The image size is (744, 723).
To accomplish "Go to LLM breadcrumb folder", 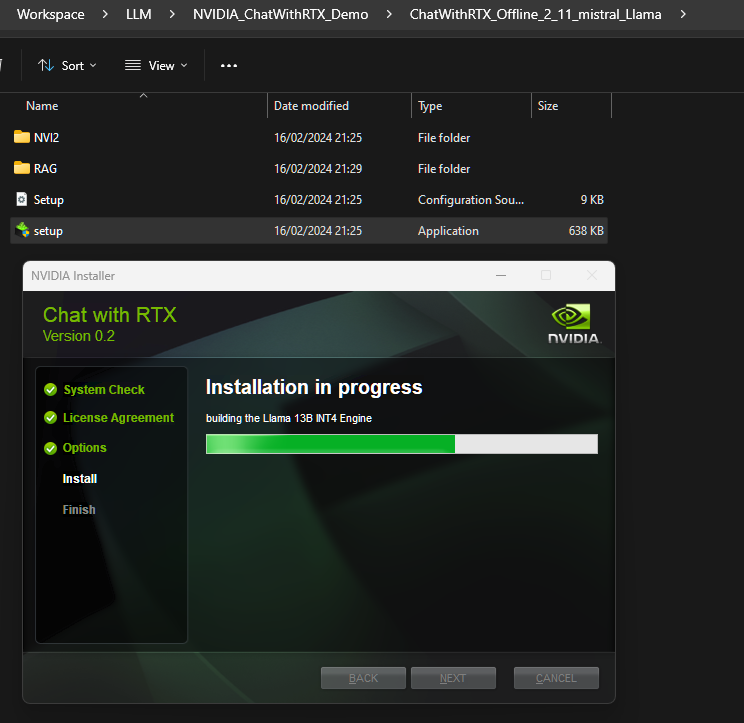I will (x=139, y=15).
